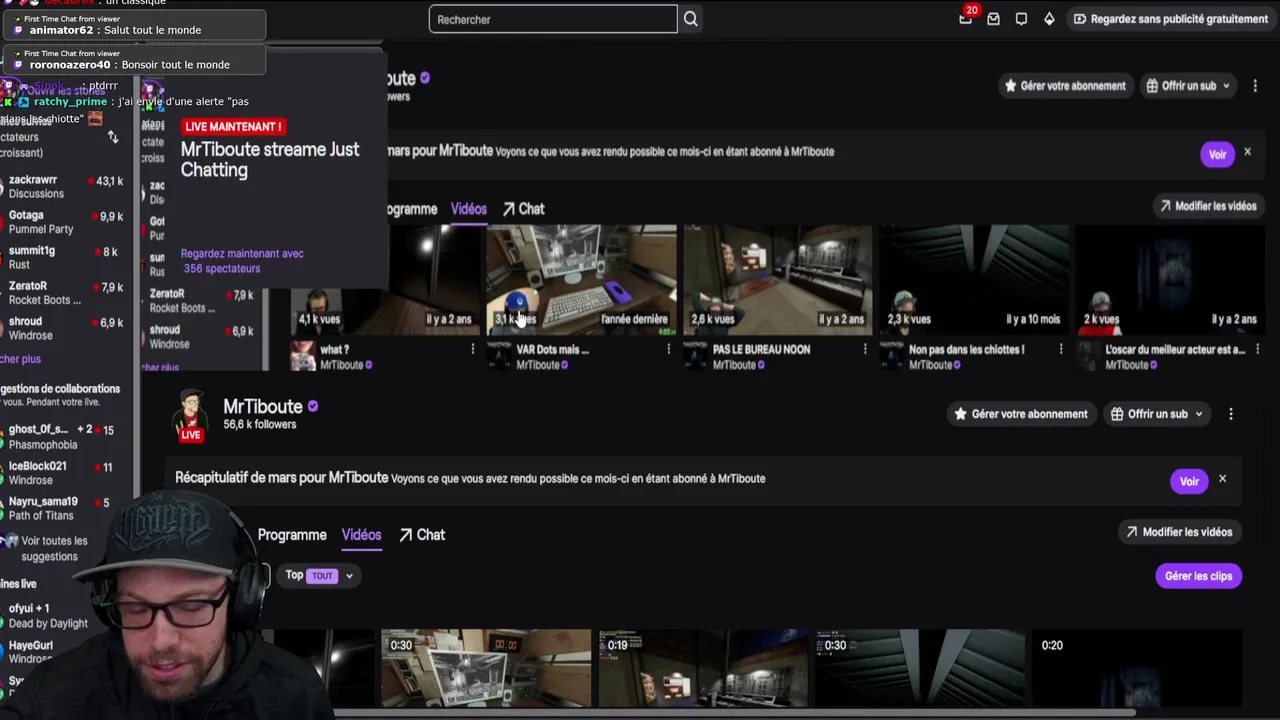Viewport: 1280px width, 720px height.
Task: Open the chat bubble icon in top bar
Action: 1021,19
